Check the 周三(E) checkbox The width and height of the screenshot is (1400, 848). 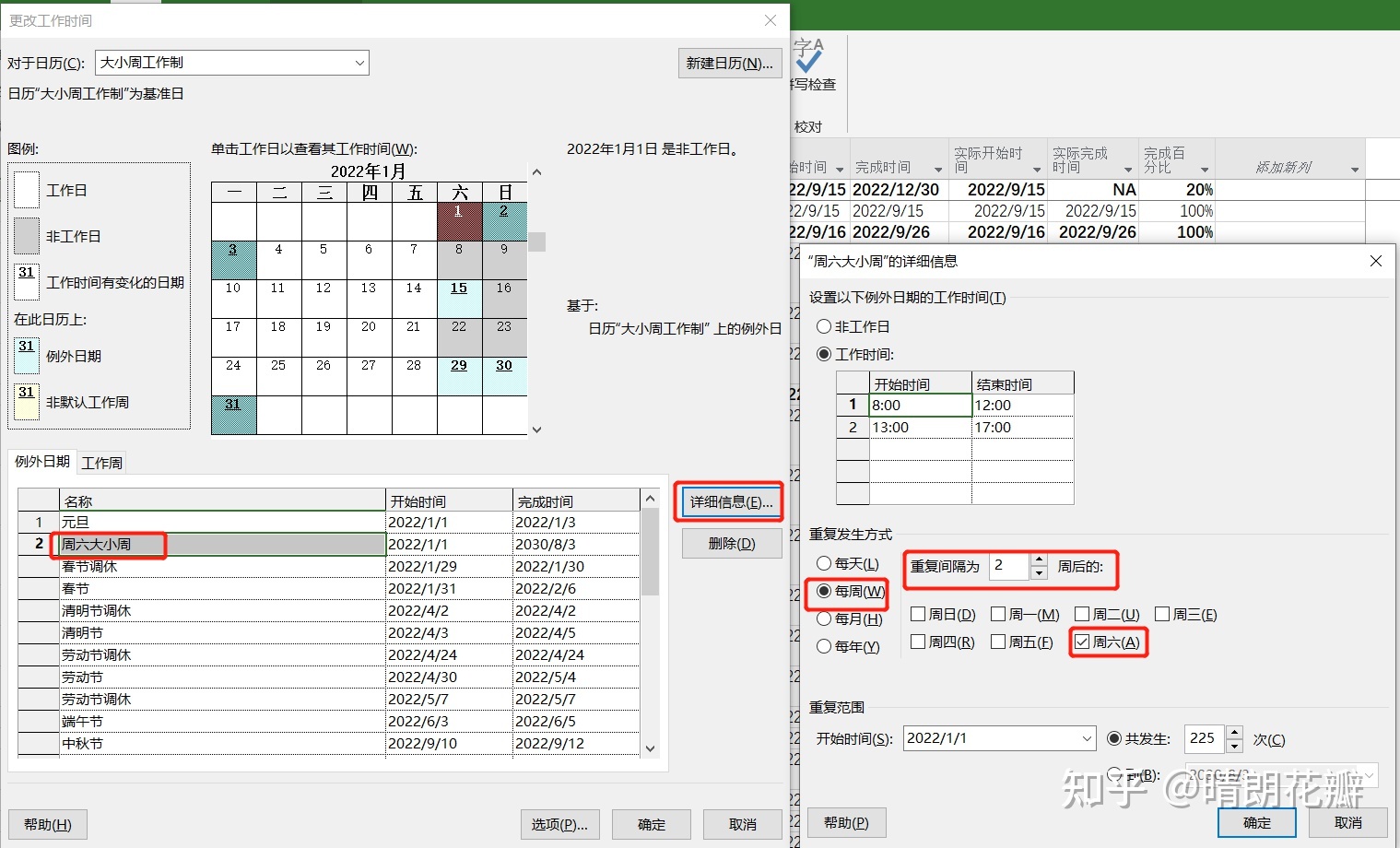click(x=1162, y=614)
